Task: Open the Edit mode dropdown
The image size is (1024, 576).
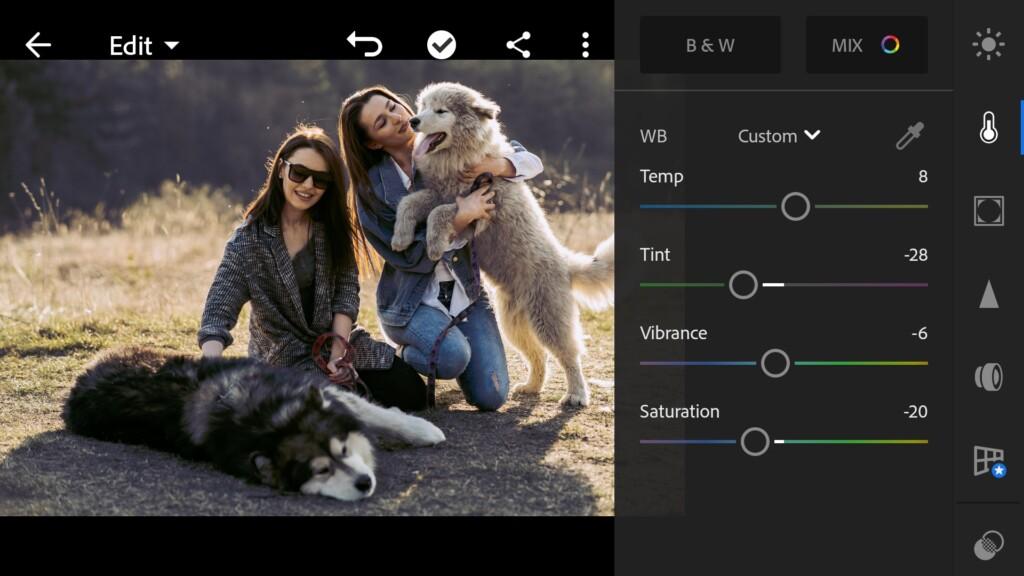Action: [144, 46]
